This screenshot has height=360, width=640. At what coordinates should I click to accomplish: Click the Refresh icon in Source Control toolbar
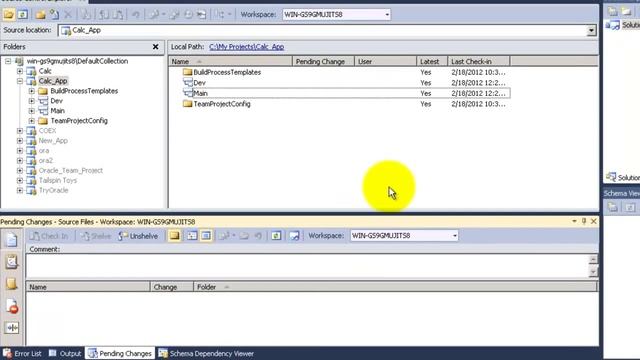(22, 15)
